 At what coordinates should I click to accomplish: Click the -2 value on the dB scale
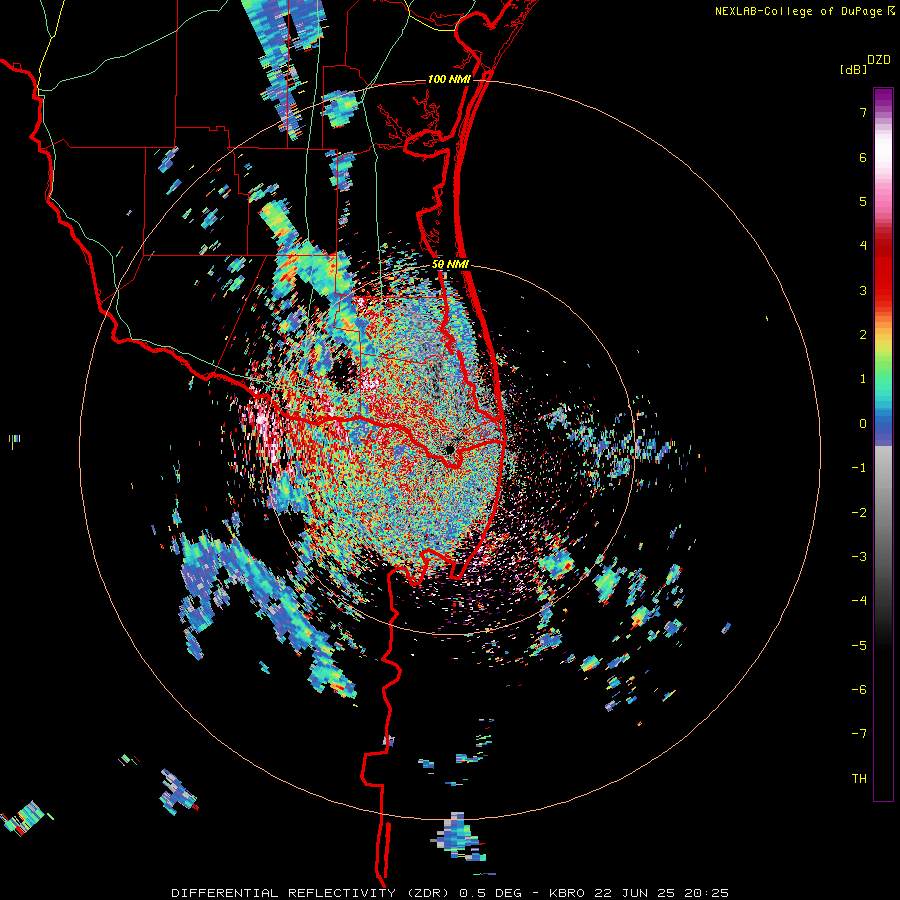point(859,512)
